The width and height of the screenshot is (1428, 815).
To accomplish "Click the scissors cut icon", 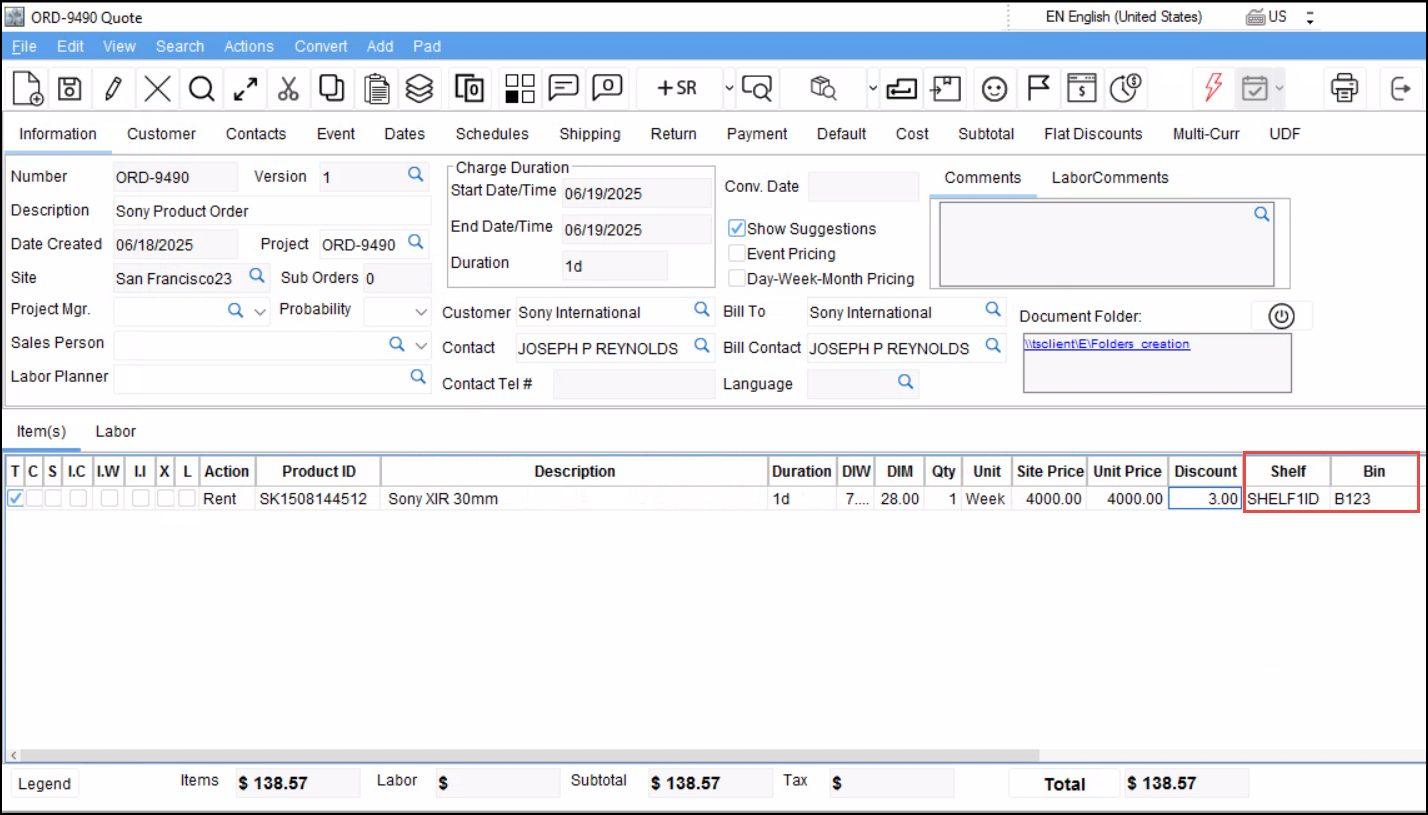I will click(288, 89).
